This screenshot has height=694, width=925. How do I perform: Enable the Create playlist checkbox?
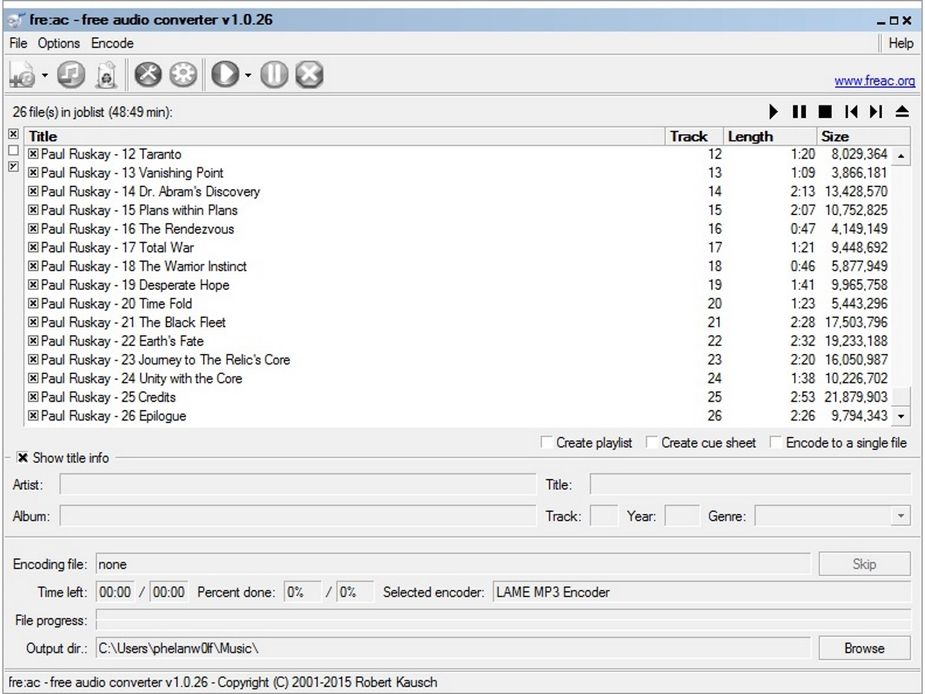pos(547,442)
